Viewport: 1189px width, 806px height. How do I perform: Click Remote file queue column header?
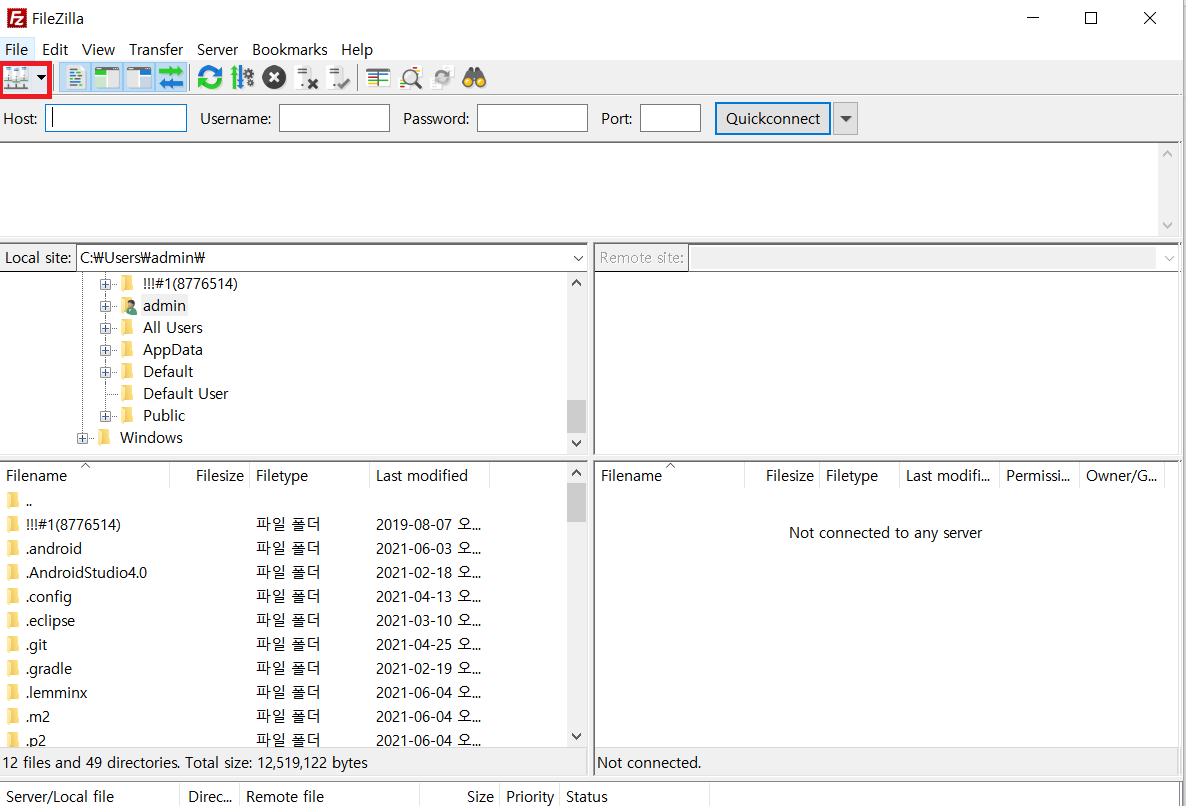pos(329,796)
